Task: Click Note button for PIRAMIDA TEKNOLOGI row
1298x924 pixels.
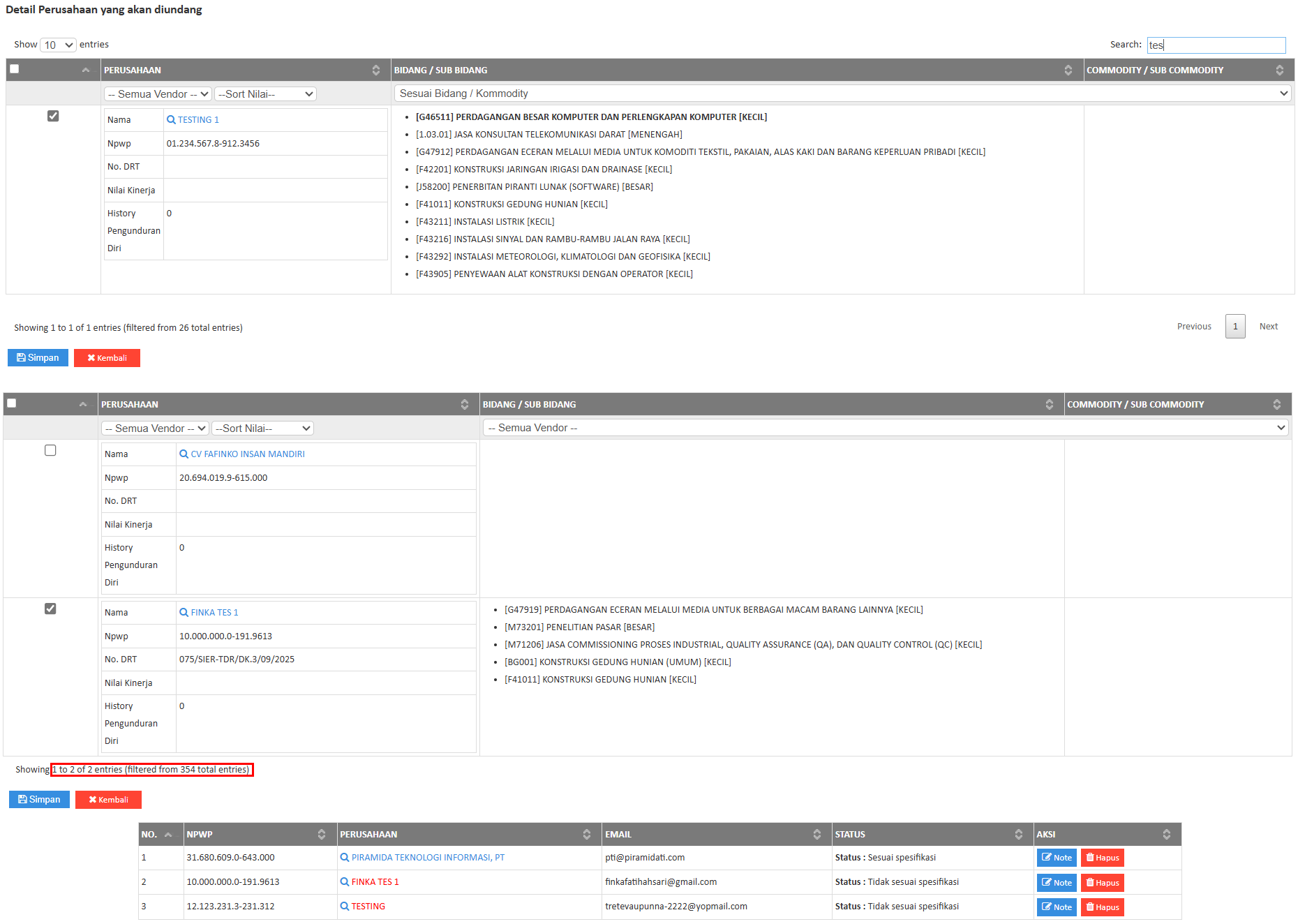Action: tap(1056, 858)
